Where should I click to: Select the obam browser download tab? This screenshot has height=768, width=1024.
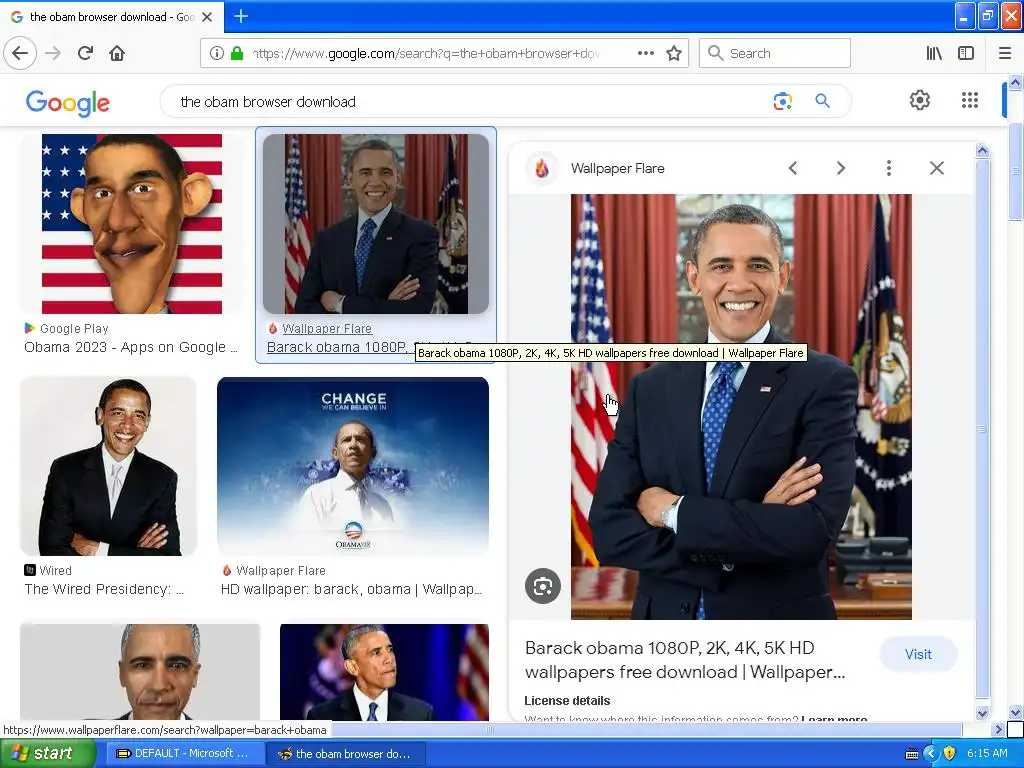[111, 17]
